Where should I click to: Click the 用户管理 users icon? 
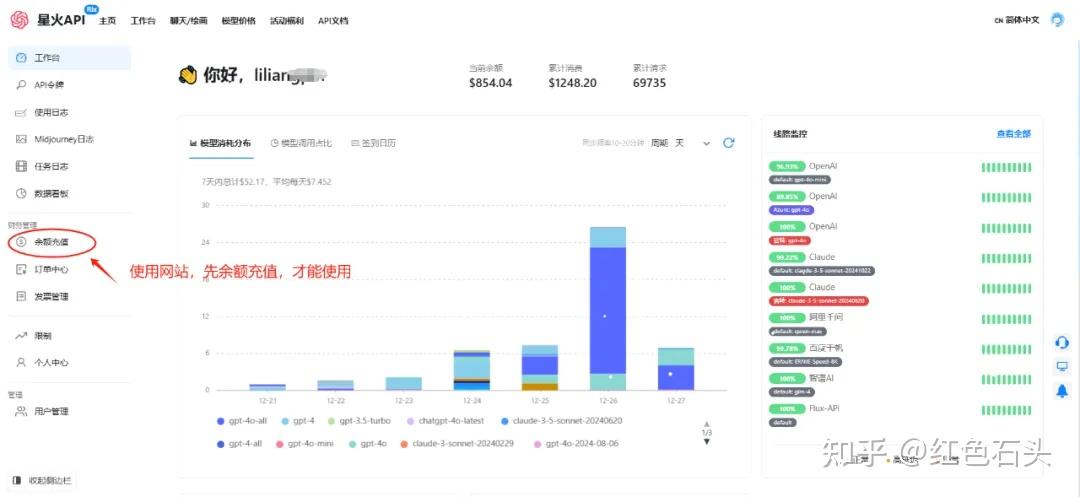point(21,411)
